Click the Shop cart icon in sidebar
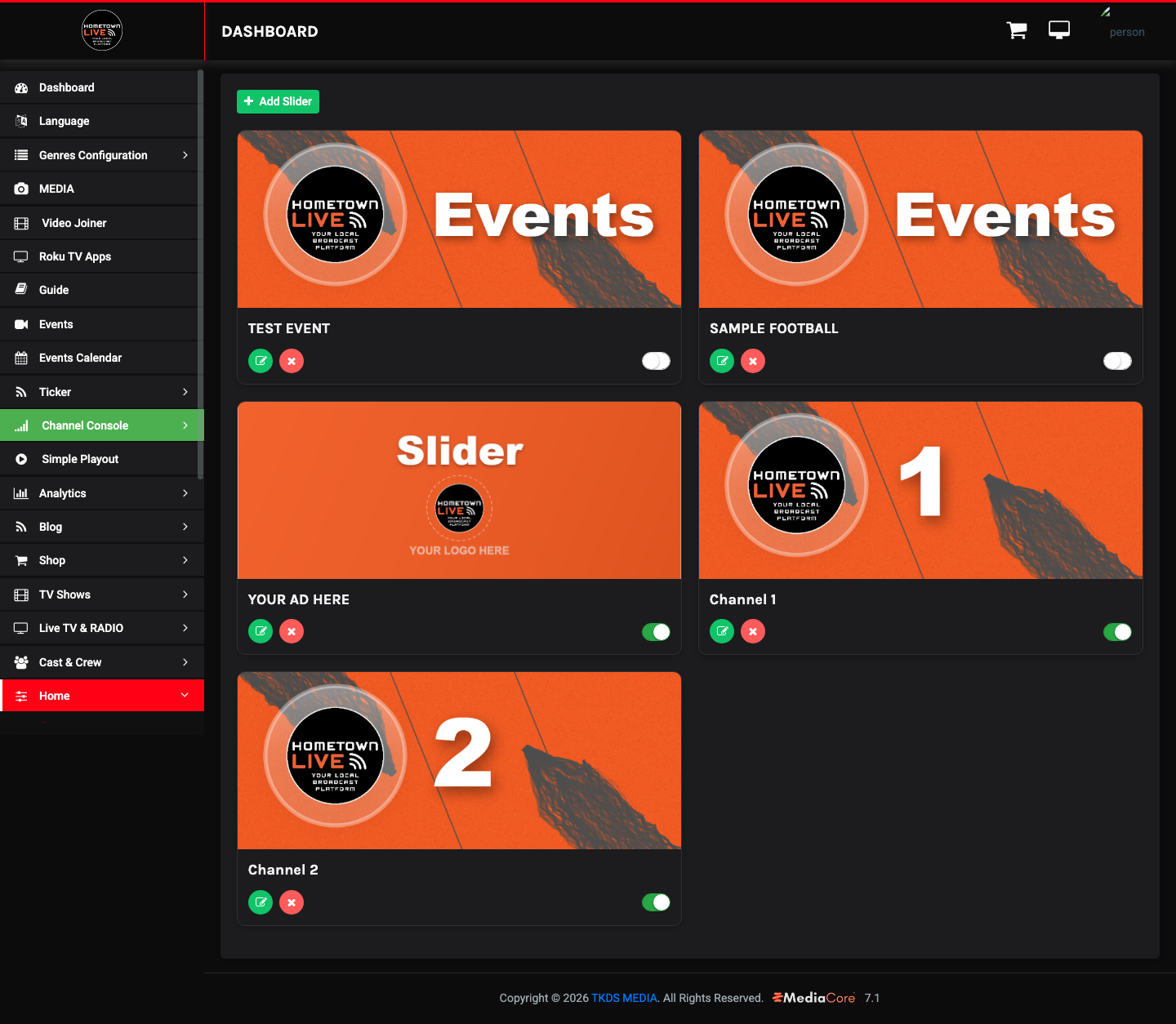The height and width of the screenshot is (1024, 1176). [21, 560]
